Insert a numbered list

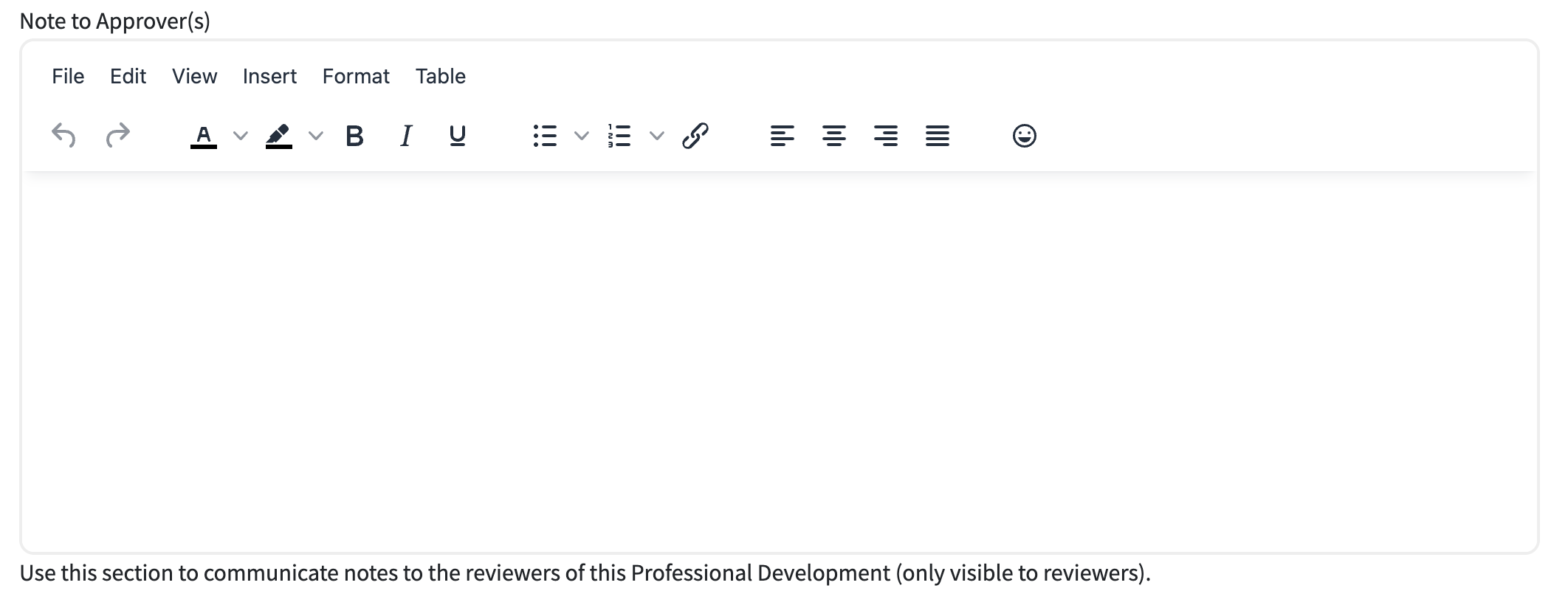pos(619,136)
